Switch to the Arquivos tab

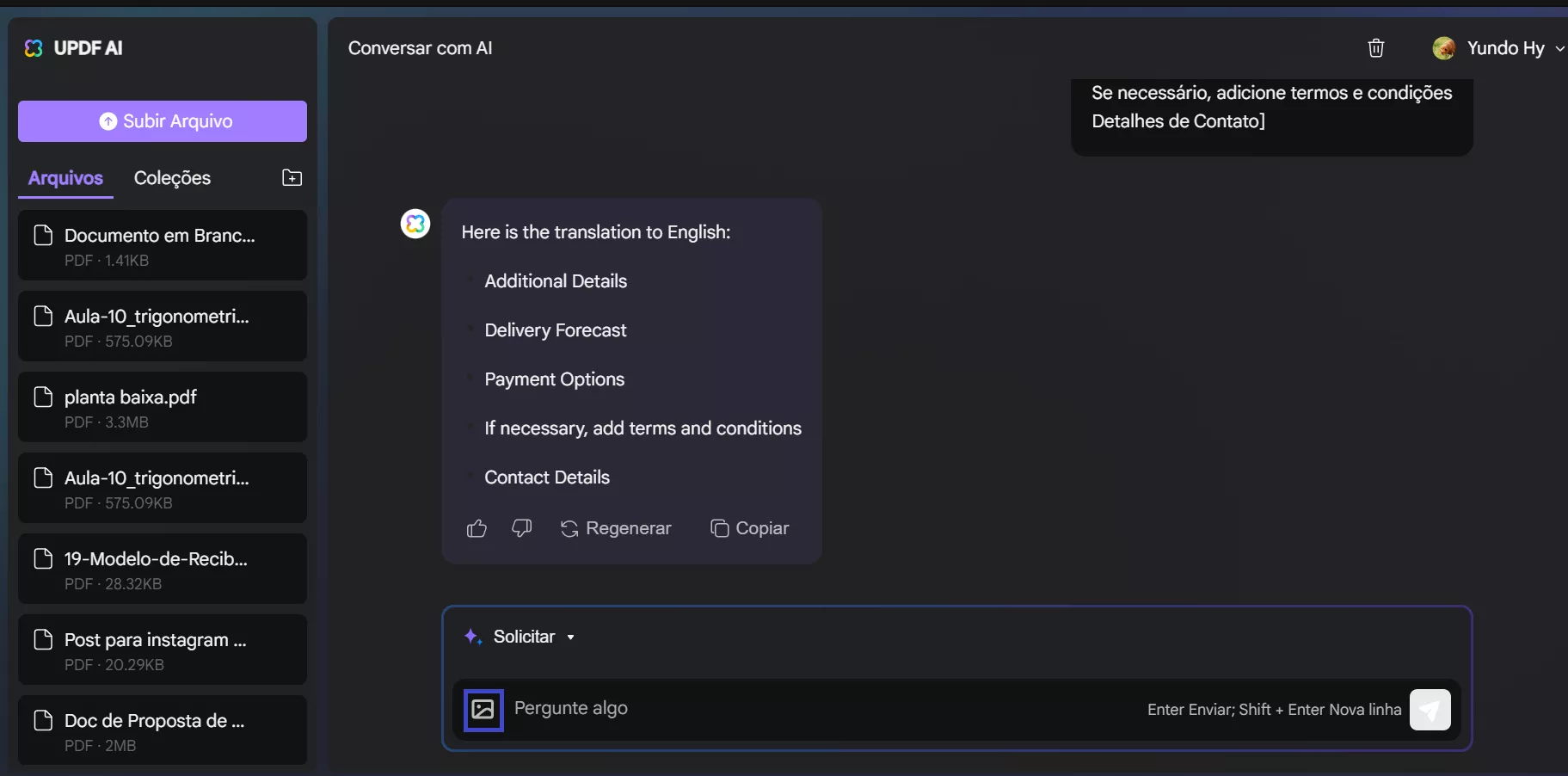(65, 178)
